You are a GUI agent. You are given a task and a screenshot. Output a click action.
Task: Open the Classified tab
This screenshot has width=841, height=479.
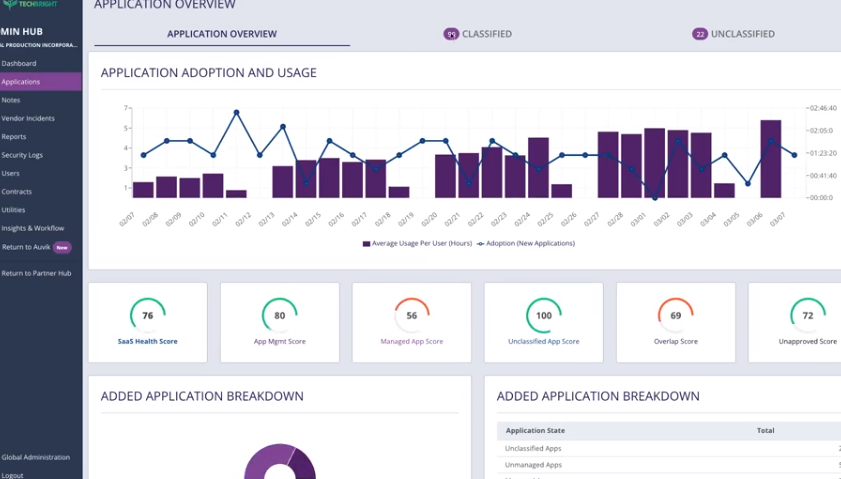(x=477, y=34)
